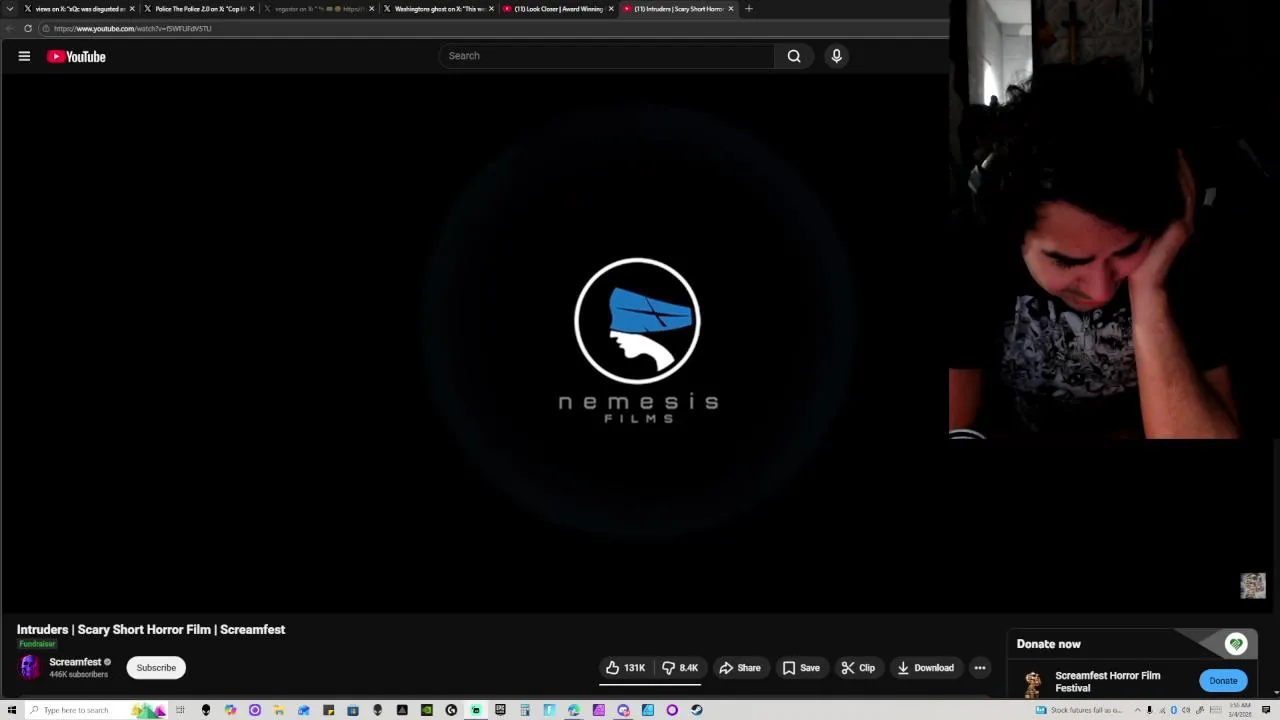This screenshot has height=720, width=1280.
Task: Open the Screamfest channel avatar
Action: pos(29,667)
